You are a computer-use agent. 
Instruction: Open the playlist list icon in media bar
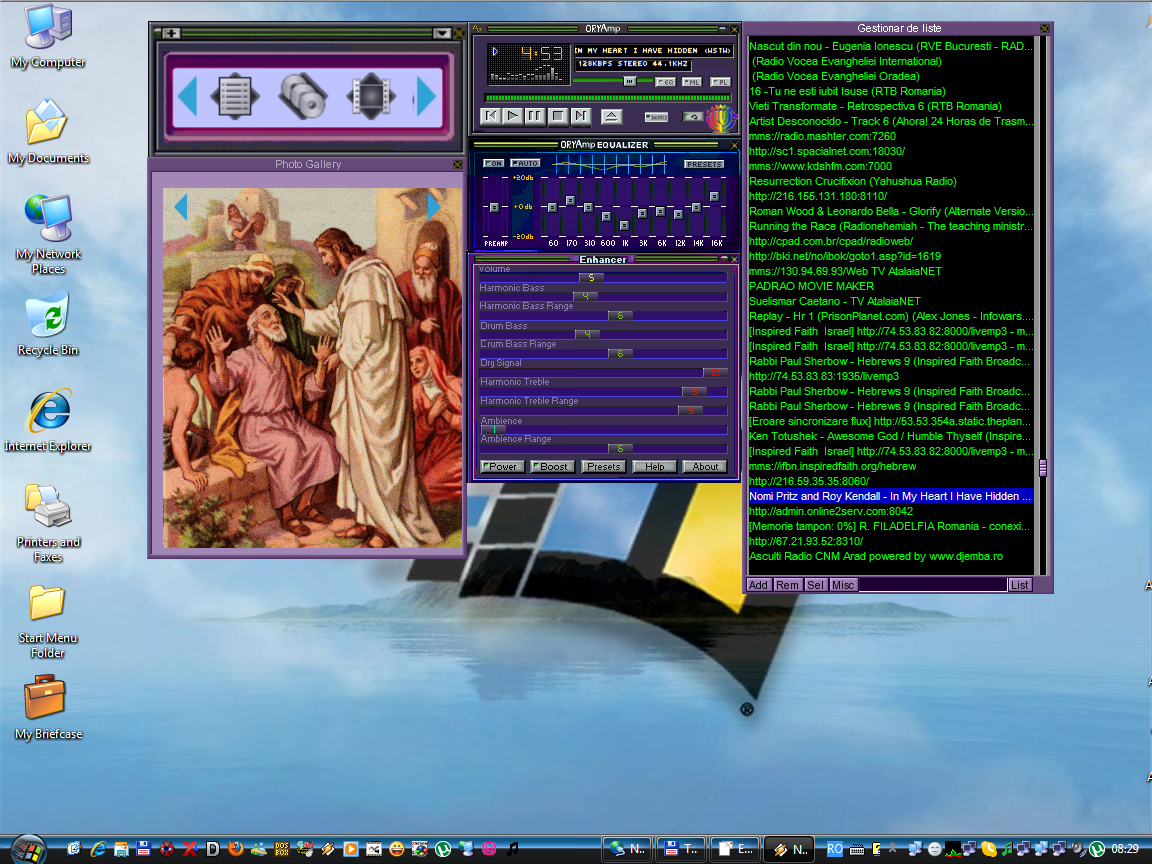(234, 96)
